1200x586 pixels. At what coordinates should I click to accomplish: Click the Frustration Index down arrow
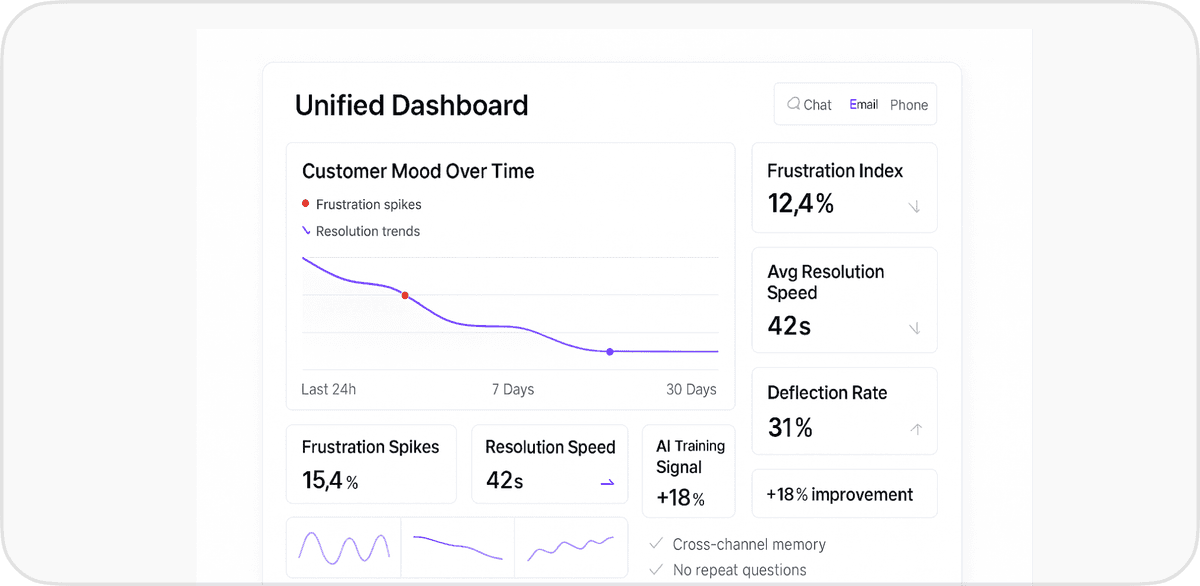[x=914, y=207]
